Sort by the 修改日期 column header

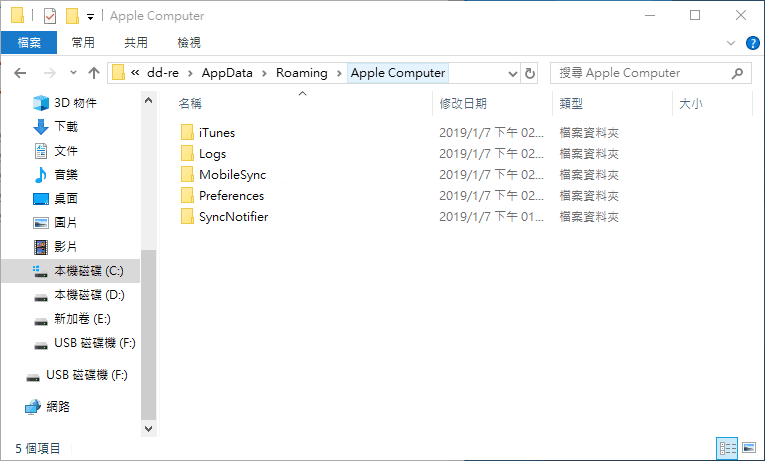(462, 103)
